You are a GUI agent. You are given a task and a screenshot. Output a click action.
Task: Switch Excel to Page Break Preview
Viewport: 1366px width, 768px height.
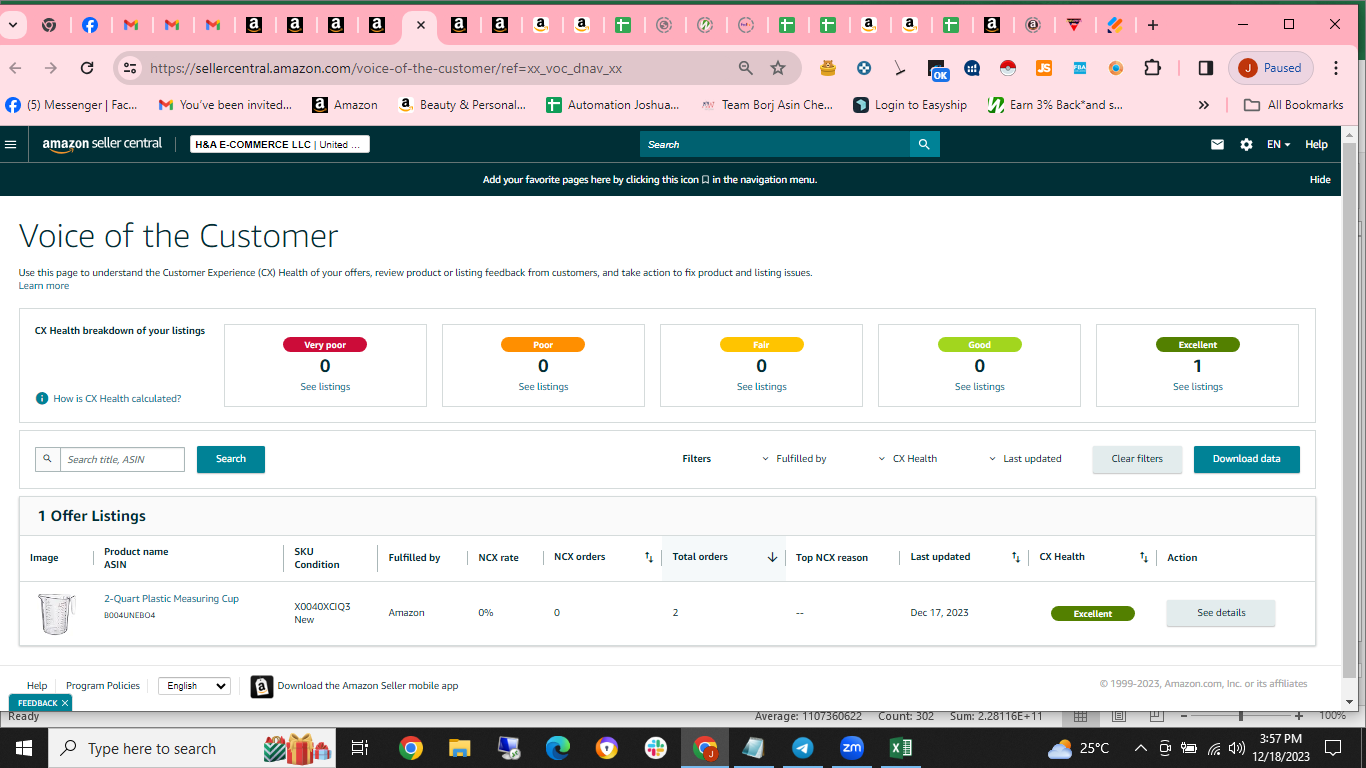(1157, 716)
